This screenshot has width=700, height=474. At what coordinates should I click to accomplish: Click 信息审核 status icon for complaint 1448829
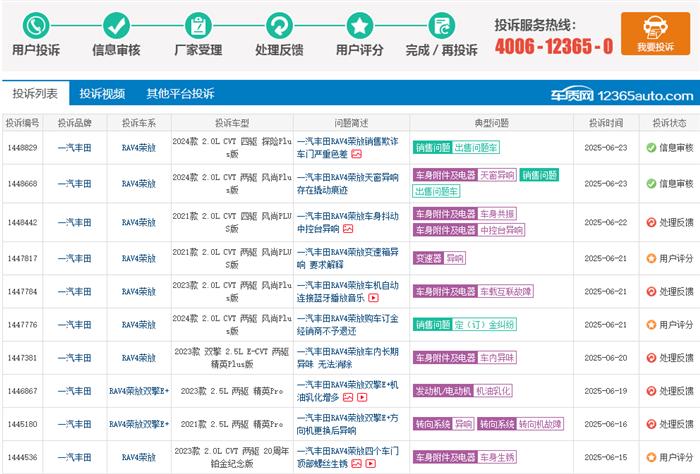point(651,148)
